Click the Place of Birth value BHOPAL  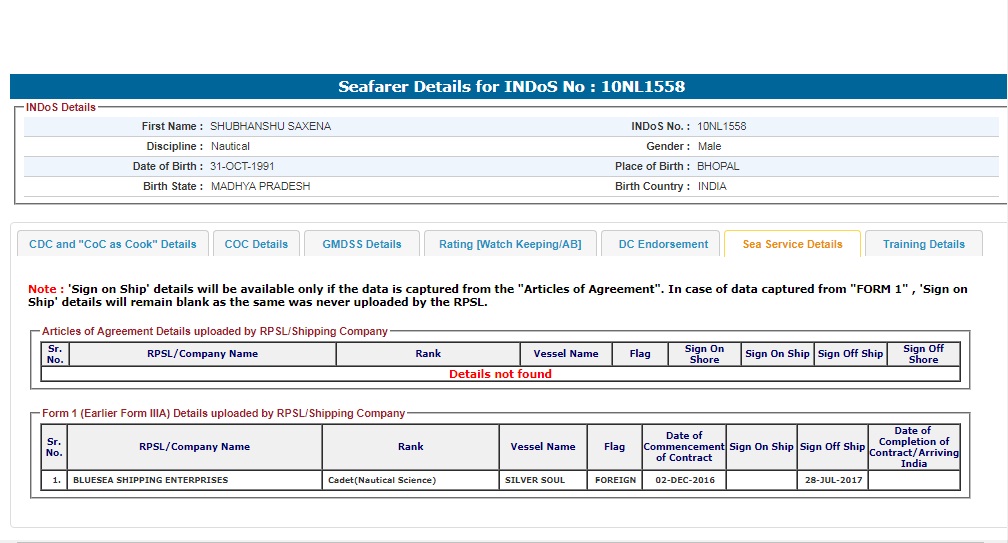[x=718, y=167]
